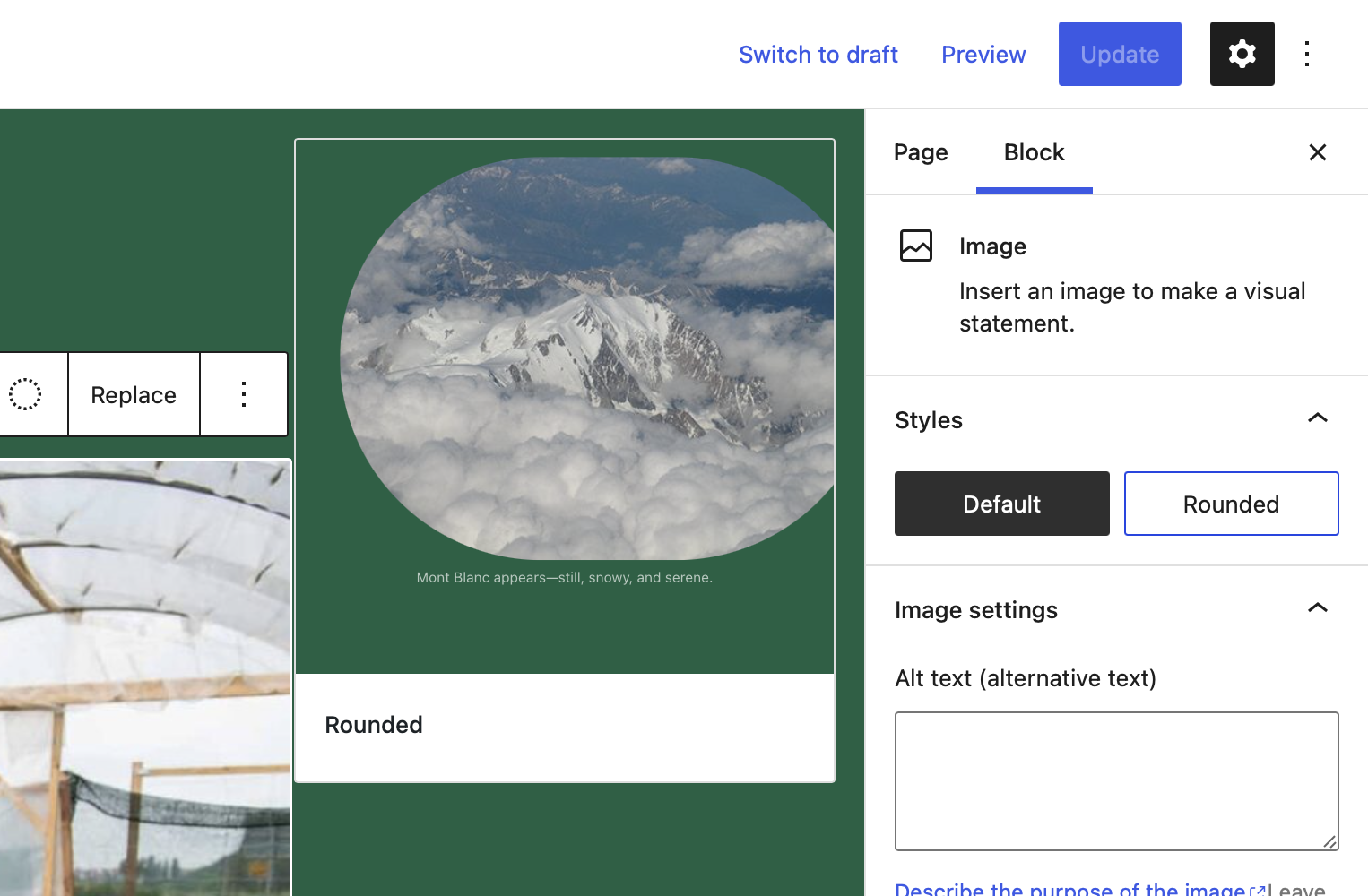The height and width of the screenshot is (896, 1368).
Task: Click the Replace button
Action: click(133, 394)
